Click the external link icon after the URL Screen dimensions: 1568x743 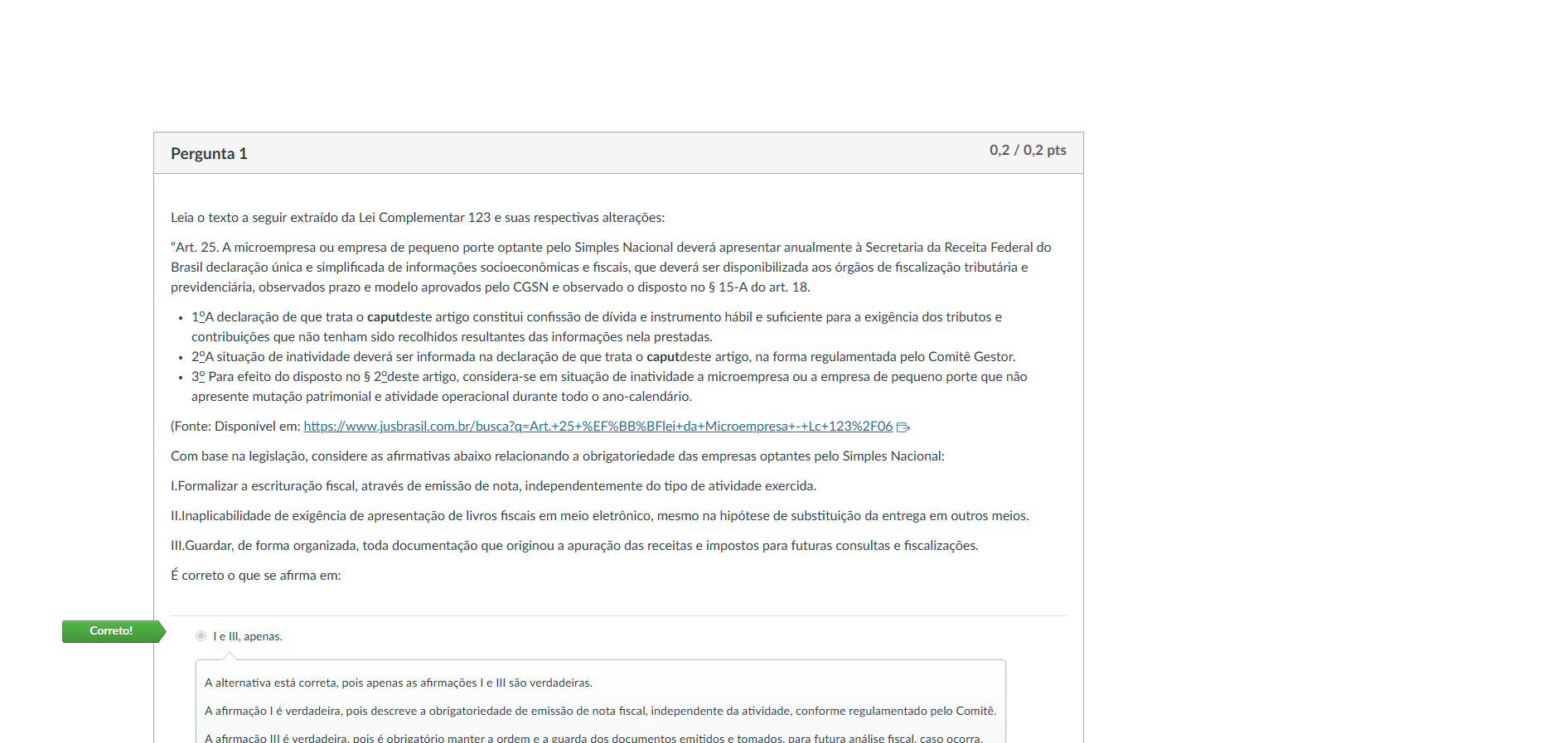(x=903, y=427)
